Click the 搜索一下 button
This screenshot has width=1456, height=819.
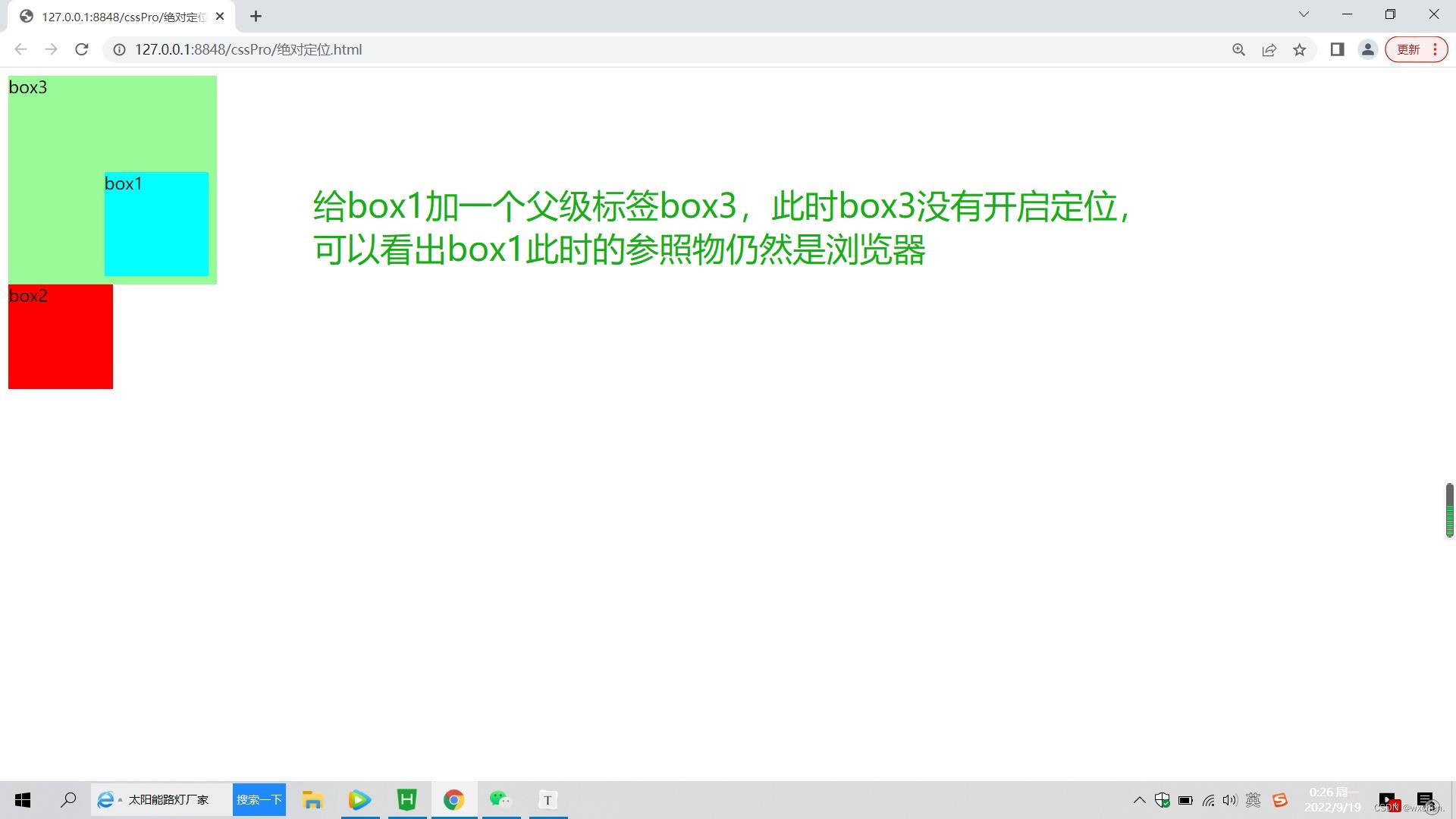pyautogui.click(x=259, y=799)
